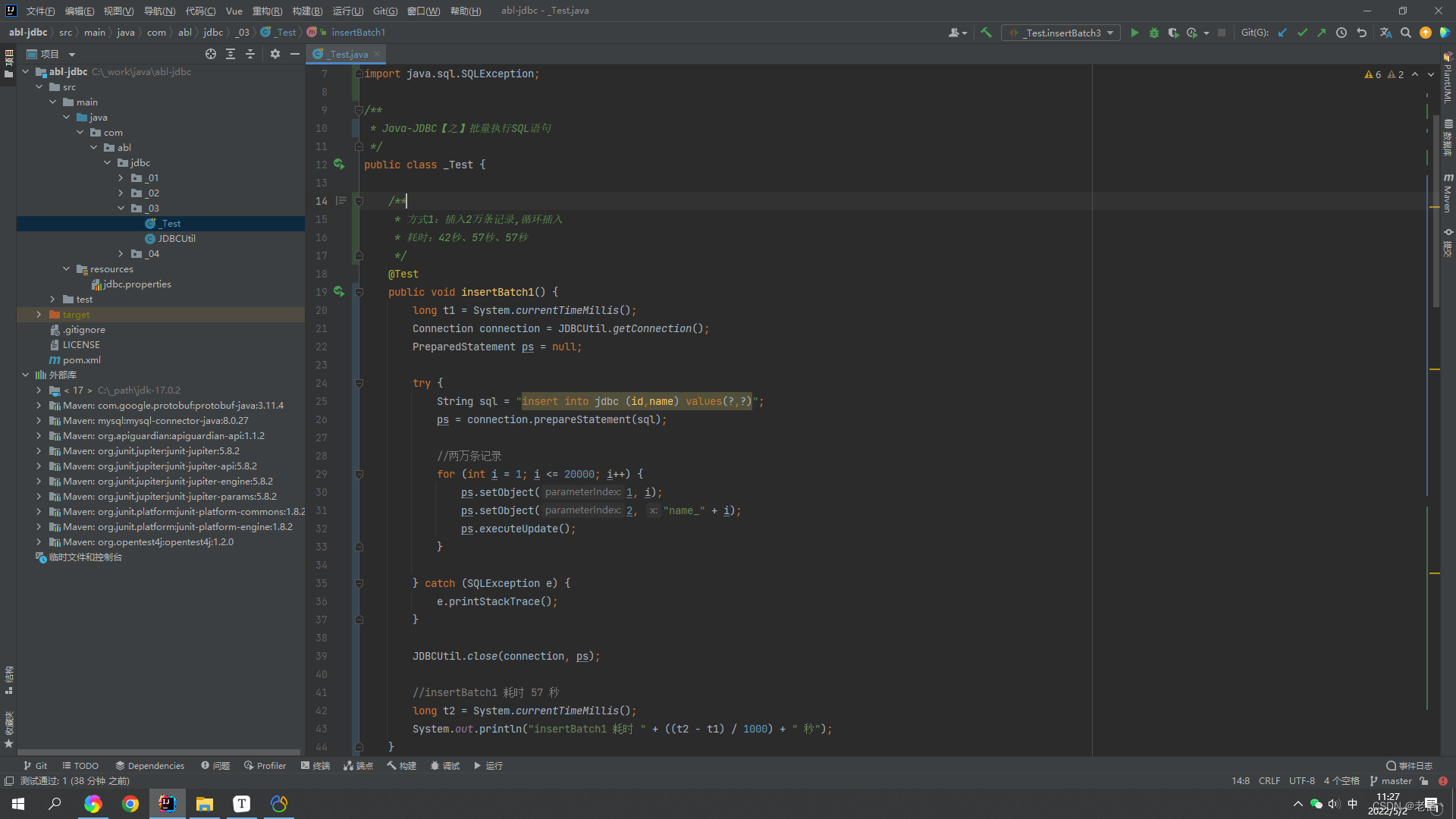The height and width of the screenshot is (819, 1456).
Task: Open PlantUML tool window on right sidebar
Action: [x=1448, y=79]
